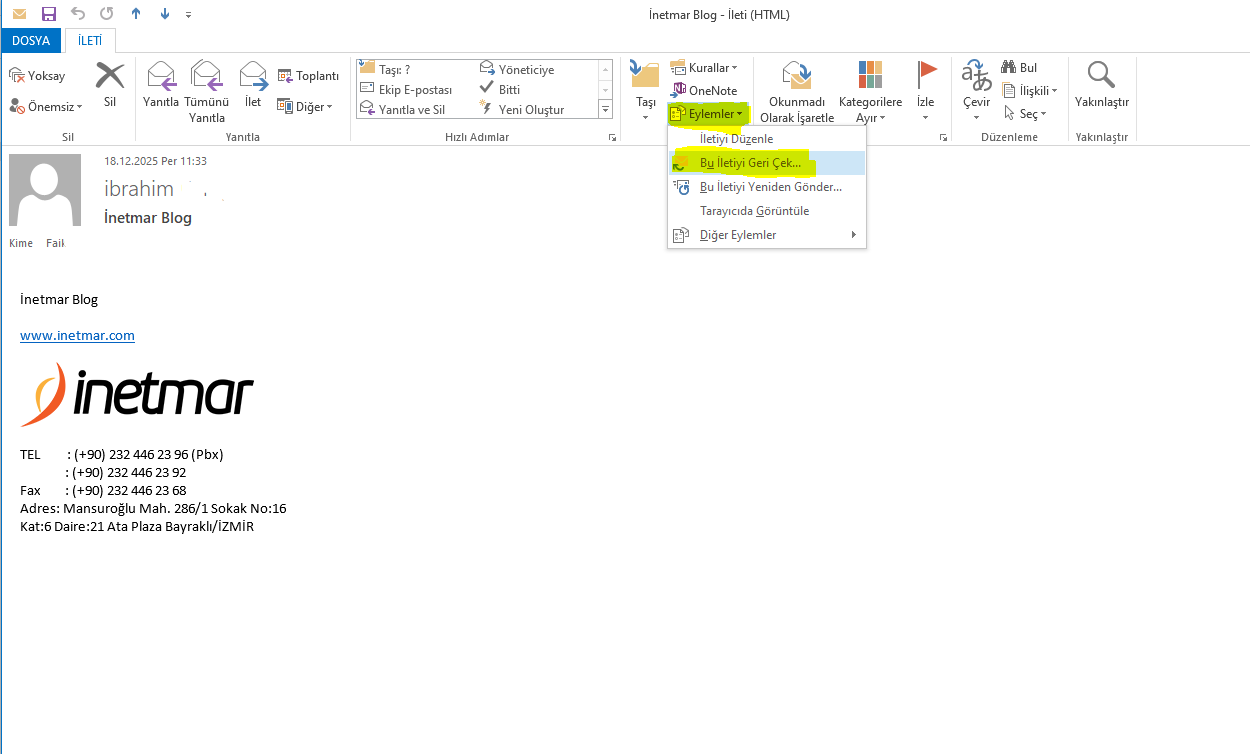Open the DOSYA tab
Image resolution: width=1250 pixels, height=754 pixels.
click(x=31, y=41)
